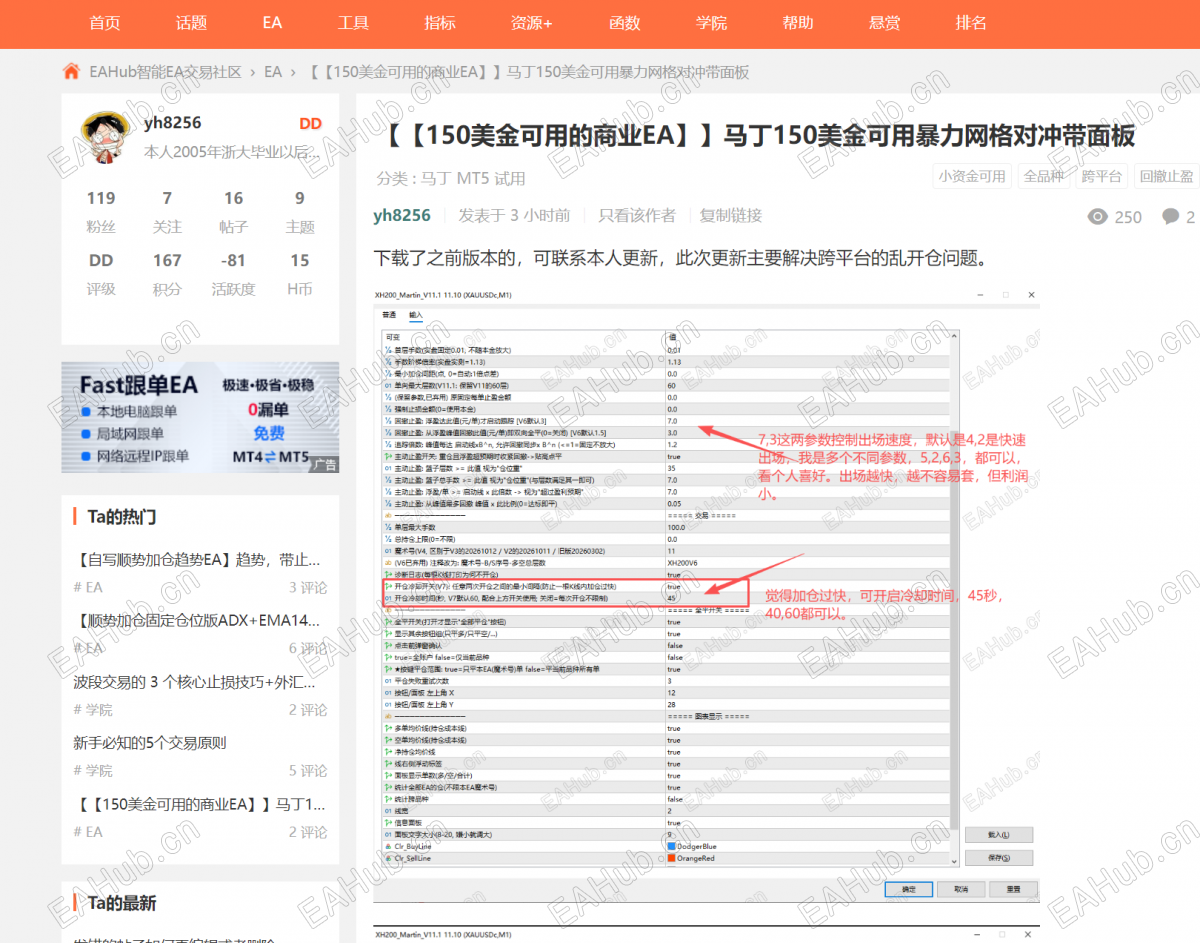Open the EA breadcrumb link
Screen dimensions: 1200x943
point(273,72)
